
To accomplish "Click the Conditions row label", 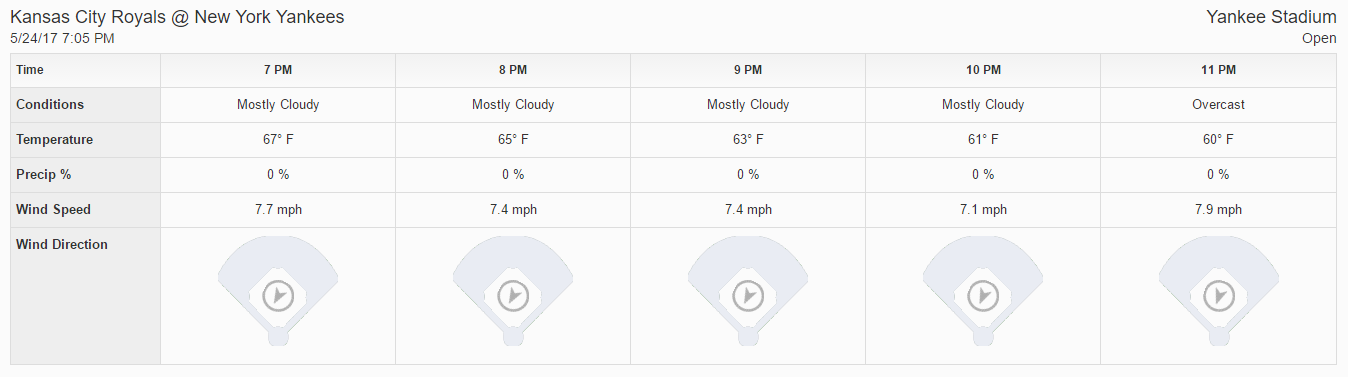I will [x=50, y=104].
